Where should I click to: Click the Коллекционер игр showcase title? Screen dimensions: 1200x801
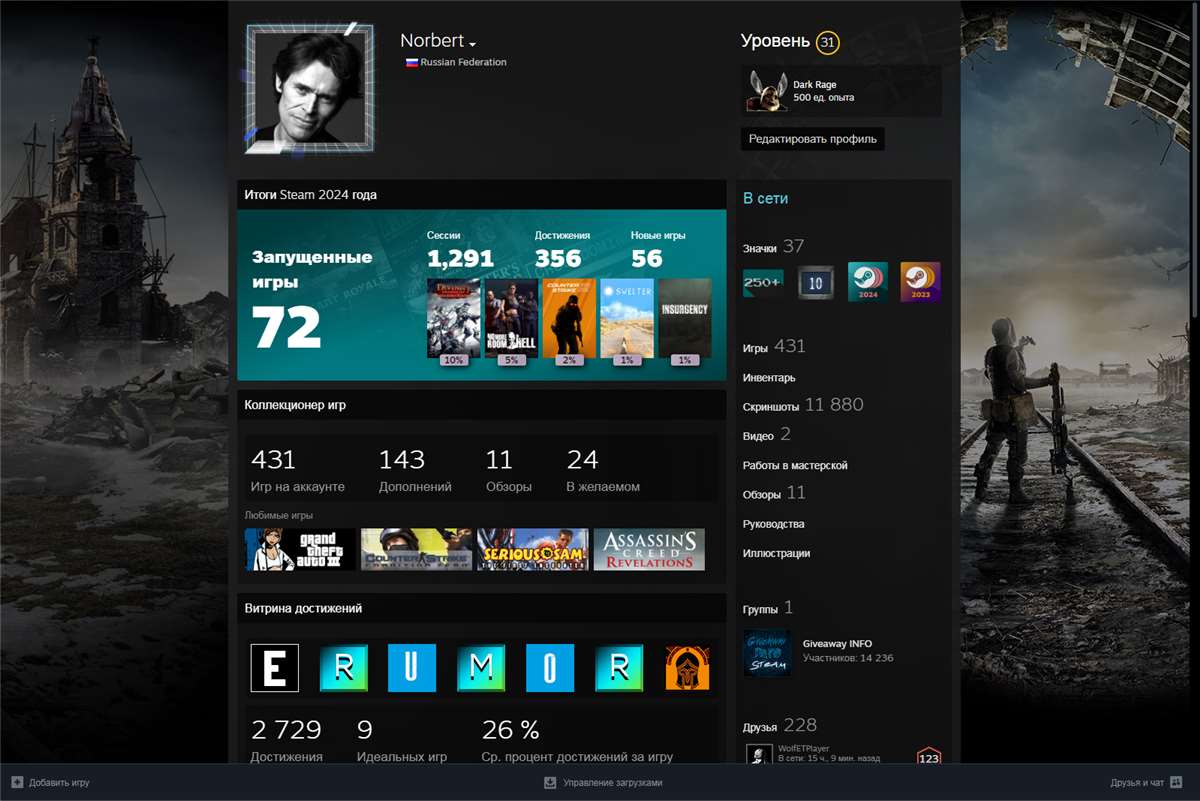(295, 405)
